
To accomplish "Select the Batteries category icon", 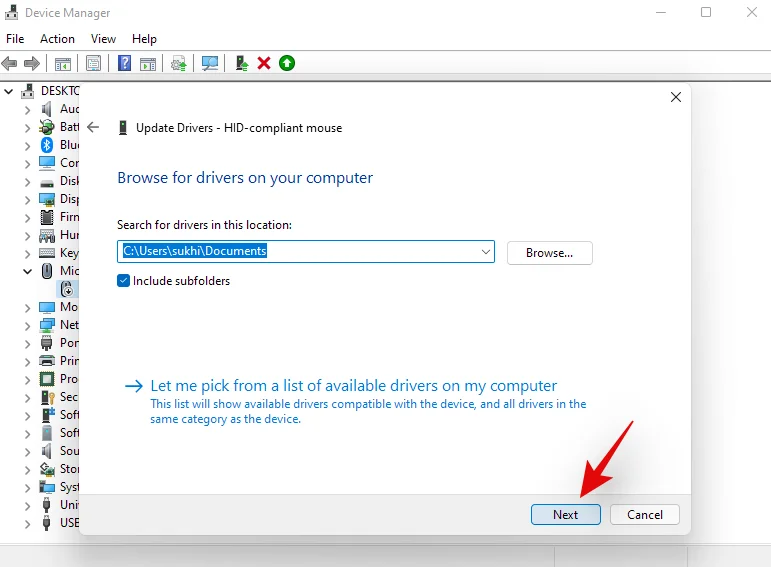I will (47, 127).
